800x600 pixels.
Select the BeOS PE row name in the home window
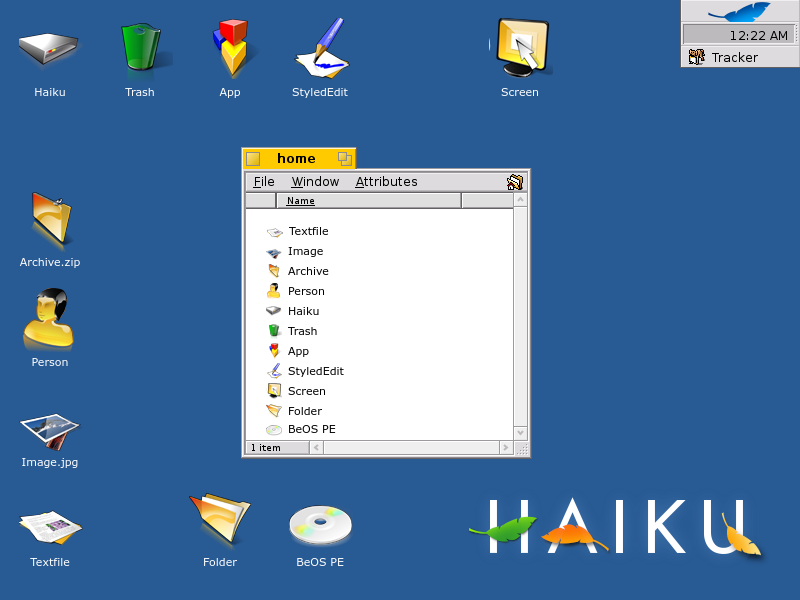312,429
